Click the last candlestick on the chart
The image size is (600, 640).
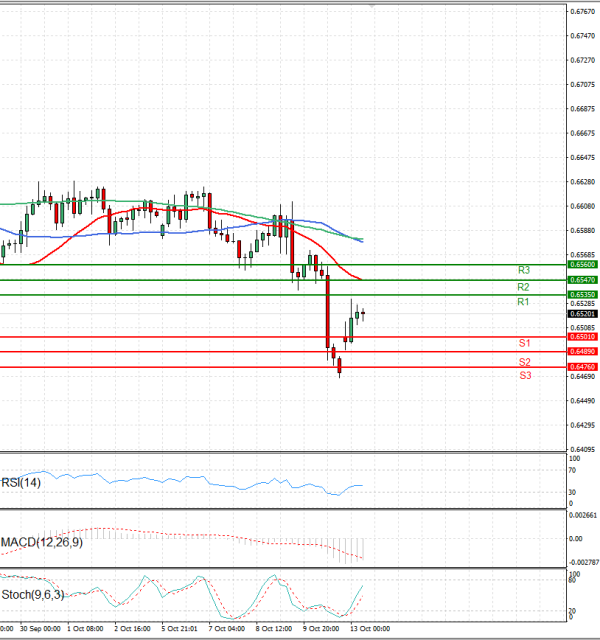[x=363, y=314]
